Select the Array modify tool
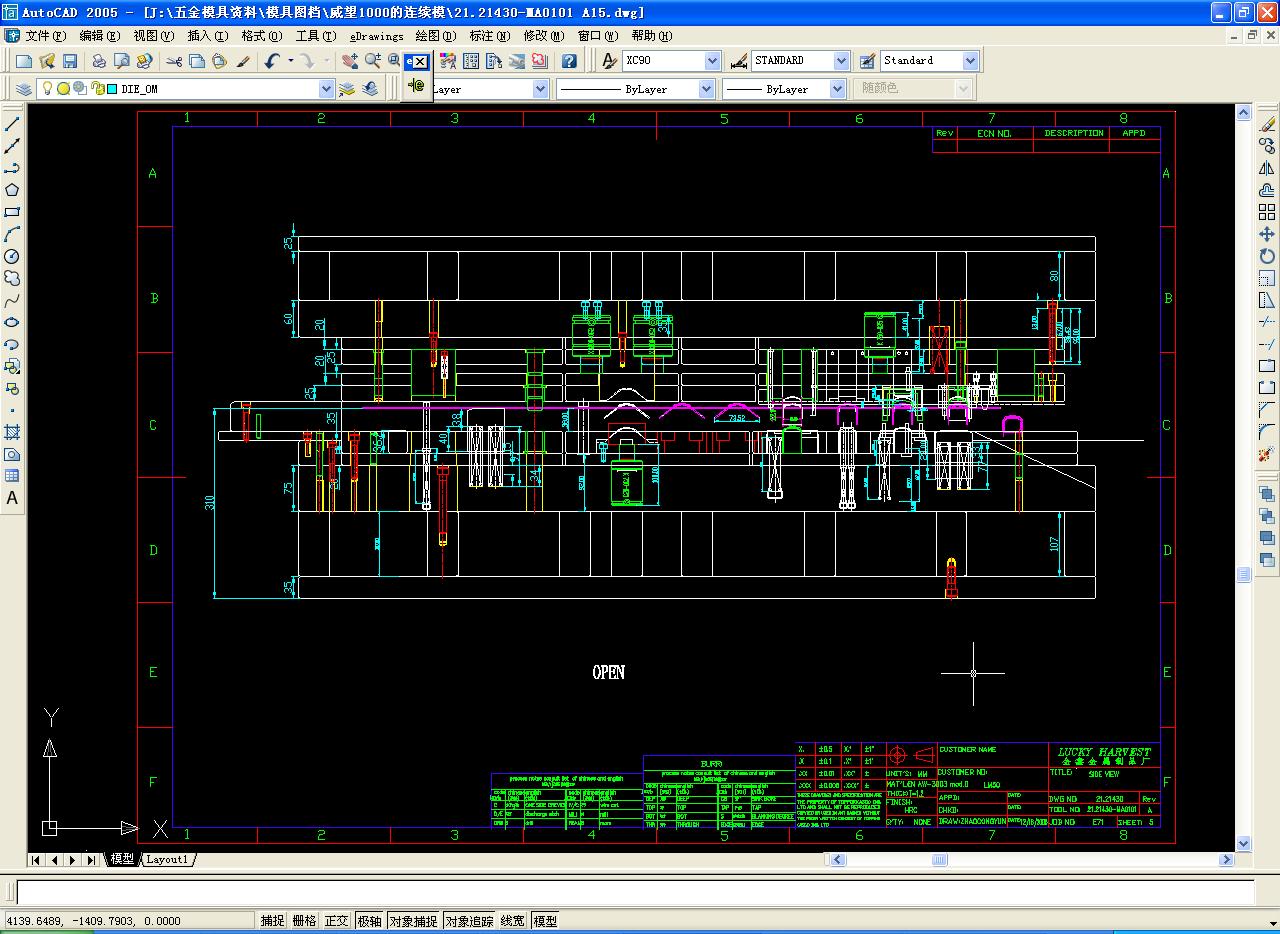1280x934 pixels. coord(1267,212)
